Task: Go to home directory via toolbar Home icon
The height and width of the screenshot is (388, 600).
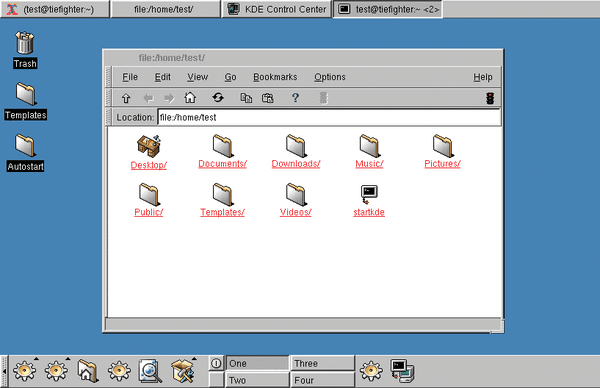Action: point(190,98)
